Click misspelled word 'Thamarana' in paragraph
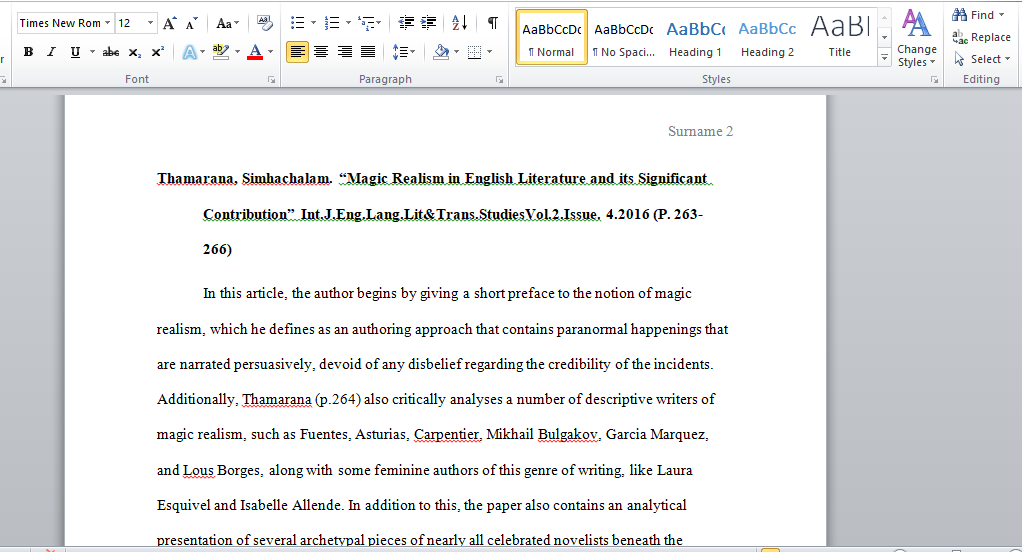The image size is (1022, 552). (x=276, y=399)
